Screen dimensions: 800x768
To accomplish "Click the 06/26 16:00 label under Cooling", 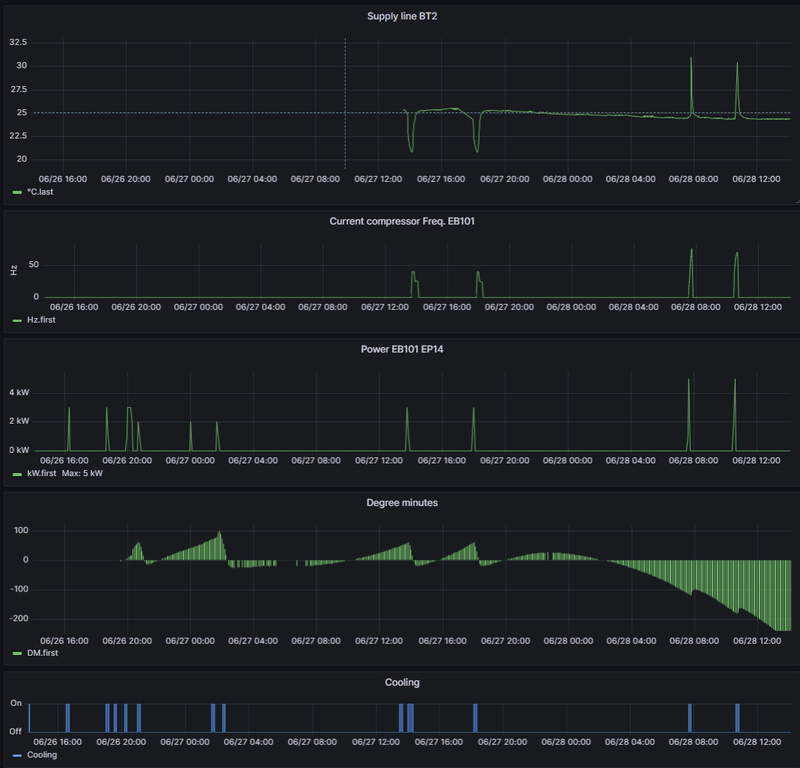I will click(58, 742).
